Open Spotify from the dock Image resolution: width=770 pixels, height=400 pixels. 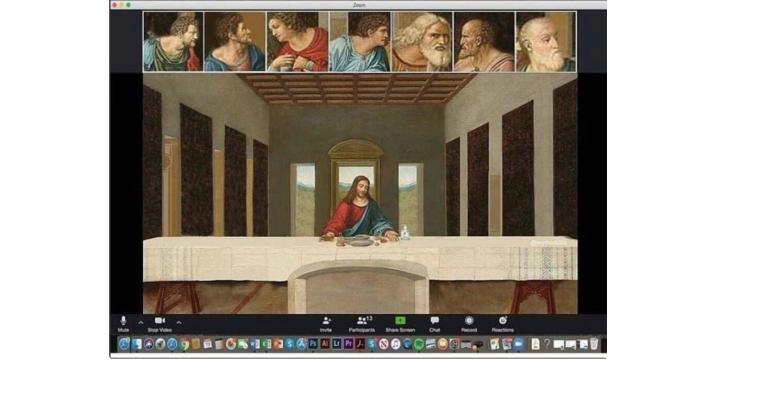(x=419, y=345)
